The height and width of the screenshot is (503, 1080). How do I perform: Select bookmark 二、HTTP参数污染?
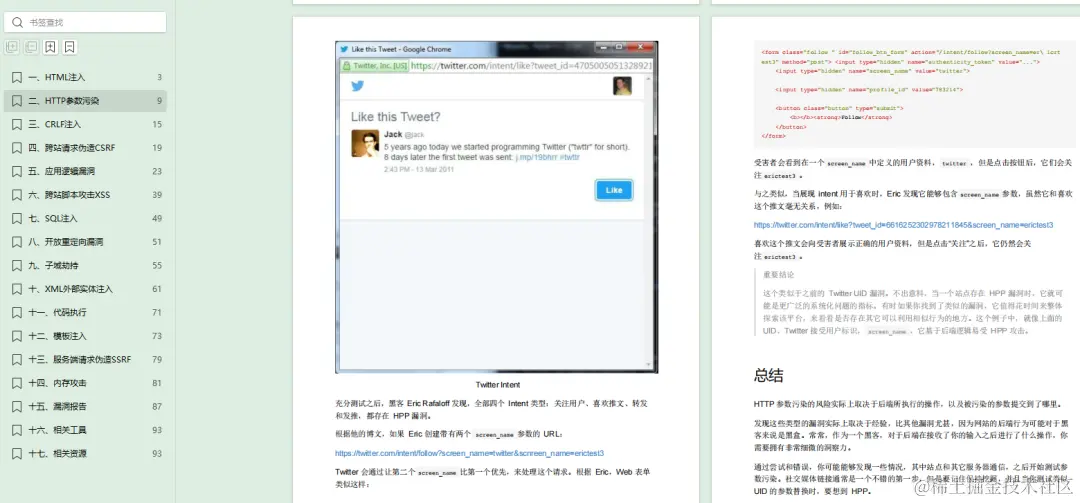pyautogui.click(x=85, y=101)
